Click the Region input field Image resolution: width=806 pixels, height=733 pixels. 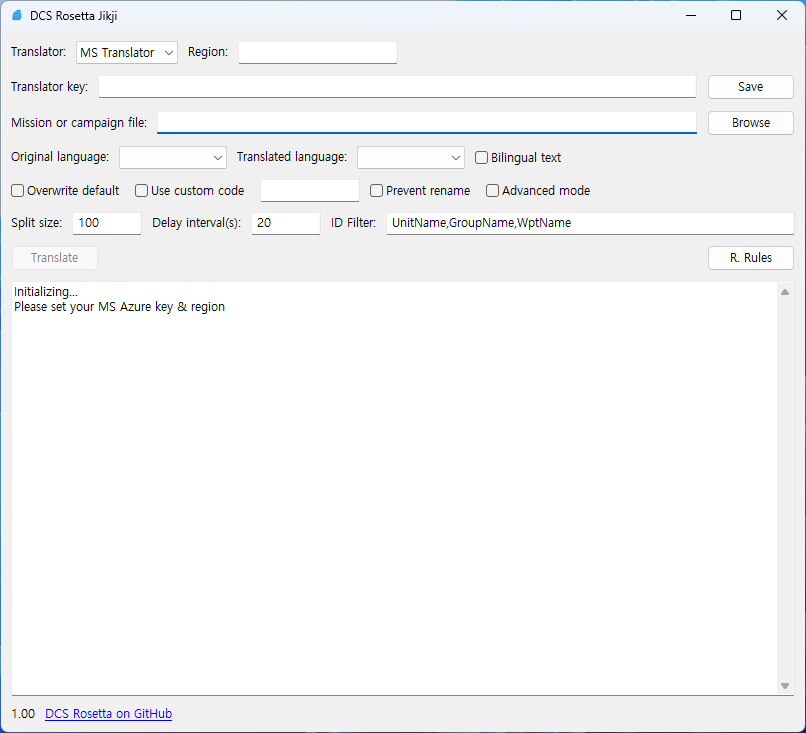click(317, 52)
